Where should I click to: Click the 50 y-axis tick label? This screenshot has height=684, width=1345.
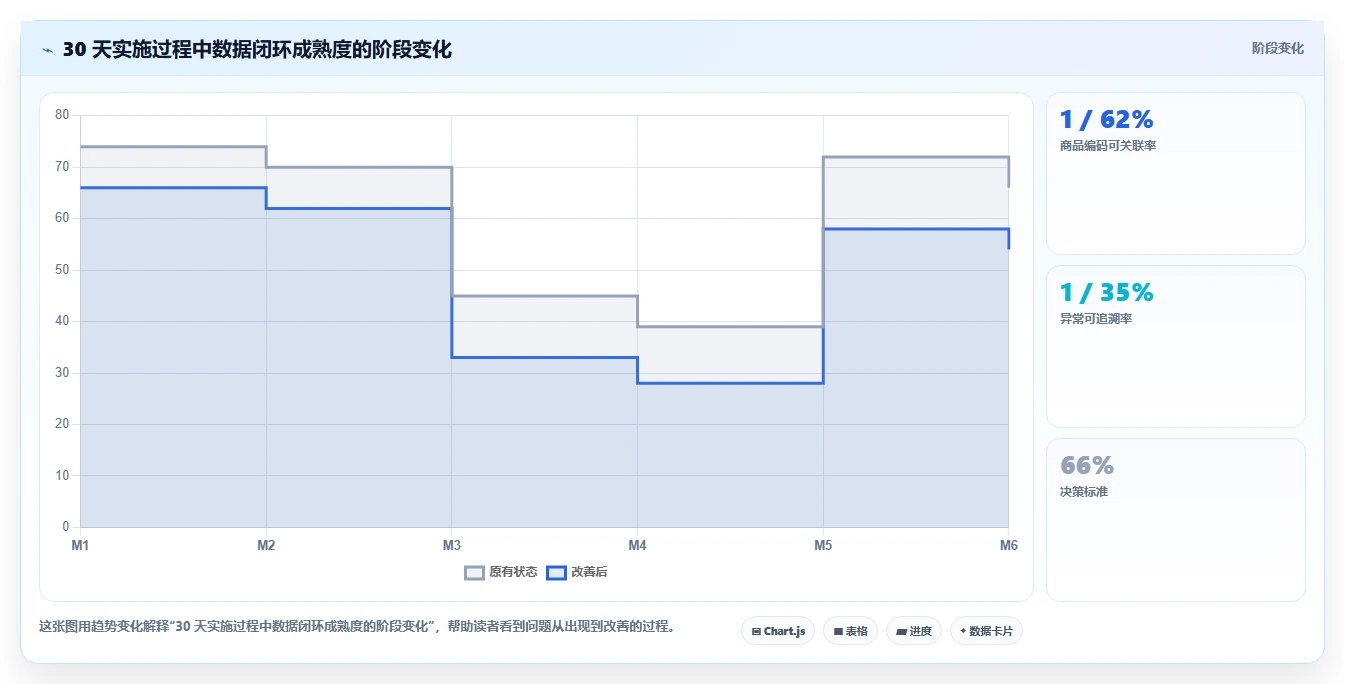pos(62,270)
